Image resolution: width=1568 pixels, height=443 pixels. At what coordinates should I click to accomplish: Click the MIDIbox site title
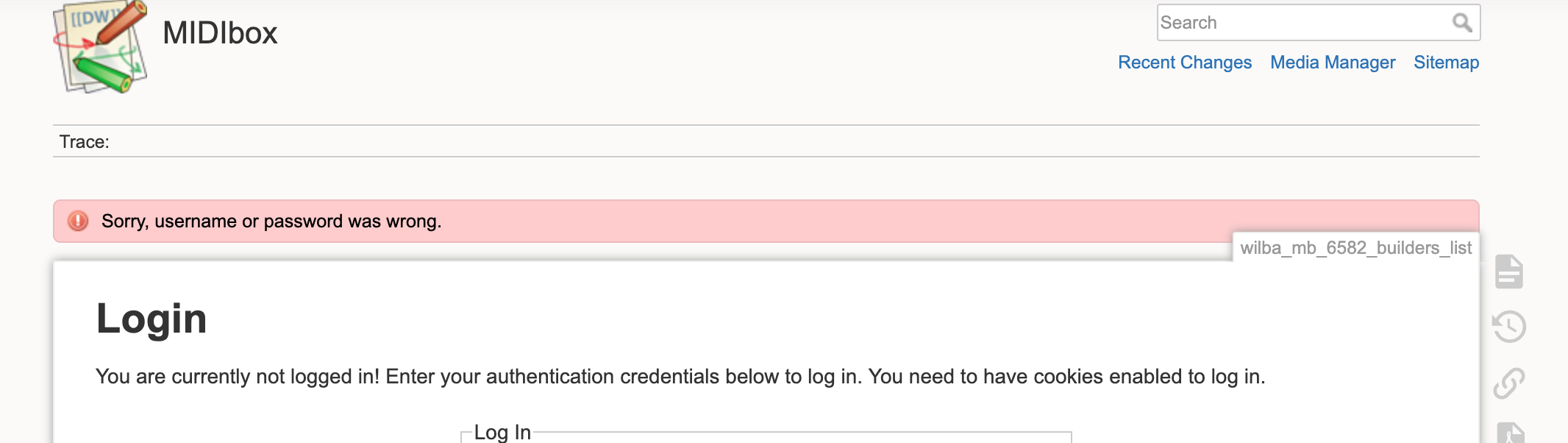(220, 33)
